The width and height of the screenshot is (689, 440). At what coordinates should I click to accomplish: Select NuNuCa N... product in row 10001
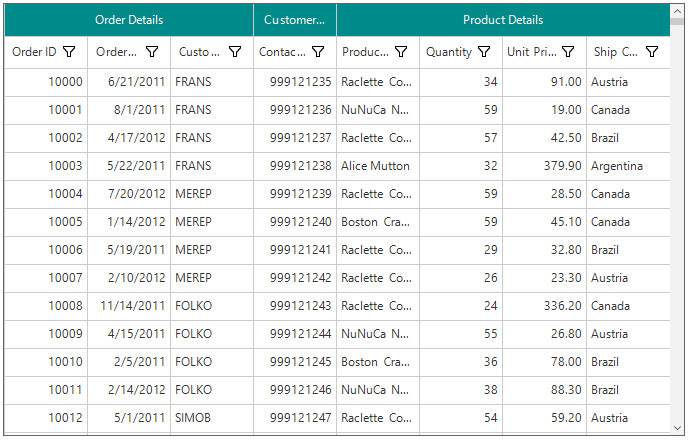click(378, 110)
